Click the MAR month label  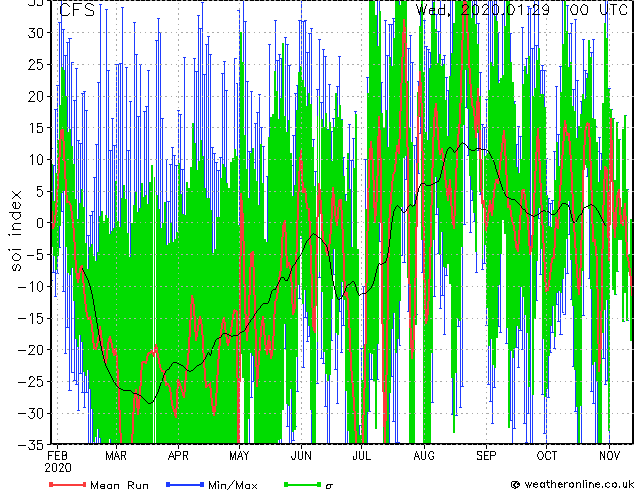point(116,456)
